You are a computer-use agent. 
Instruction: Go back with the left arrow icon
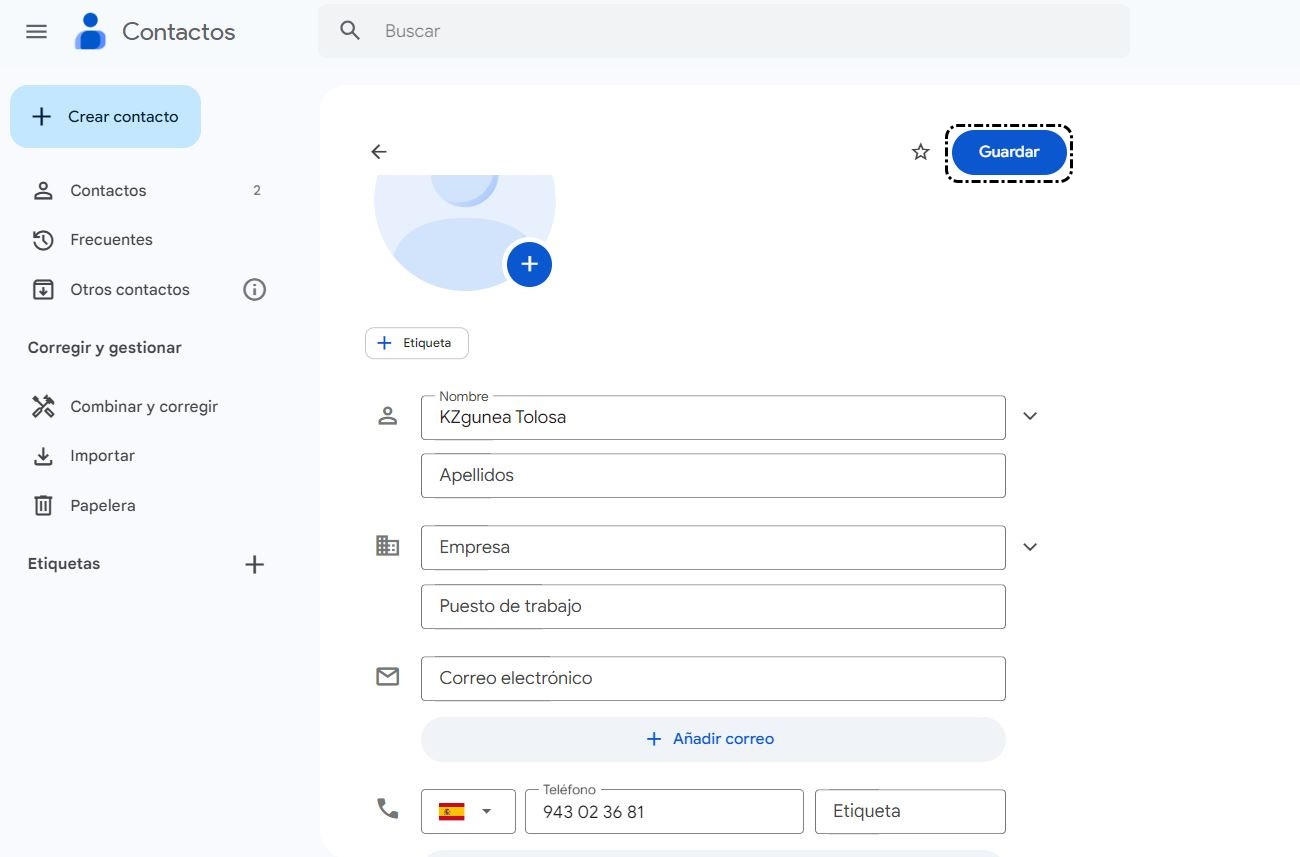[x=379, y=152]
